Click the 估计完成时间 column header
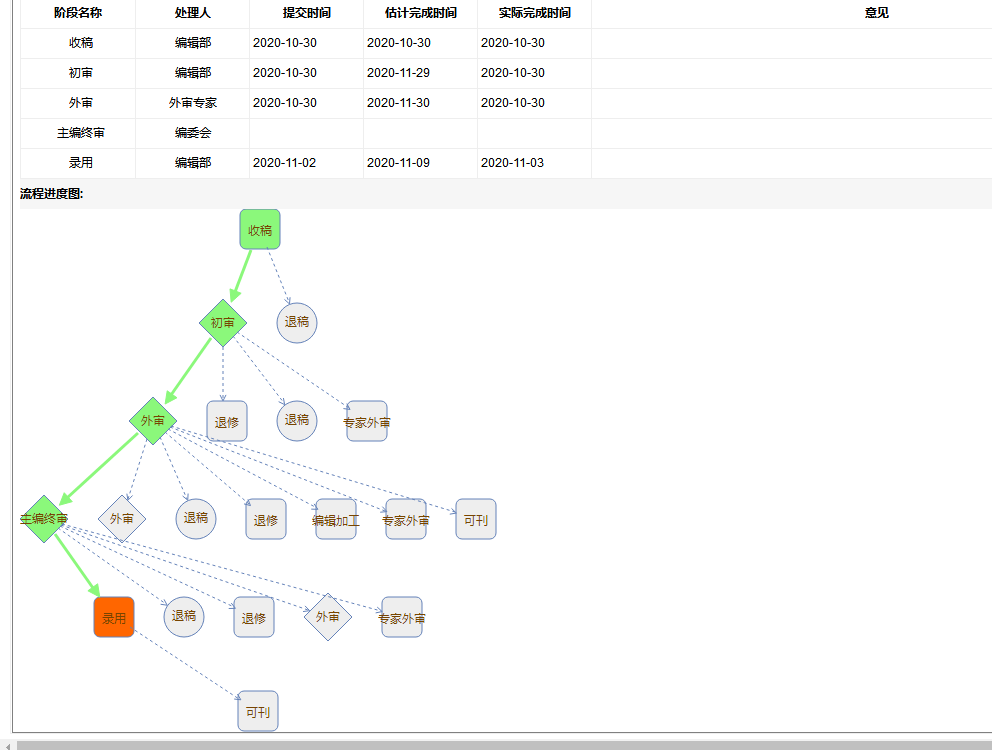 420,13
